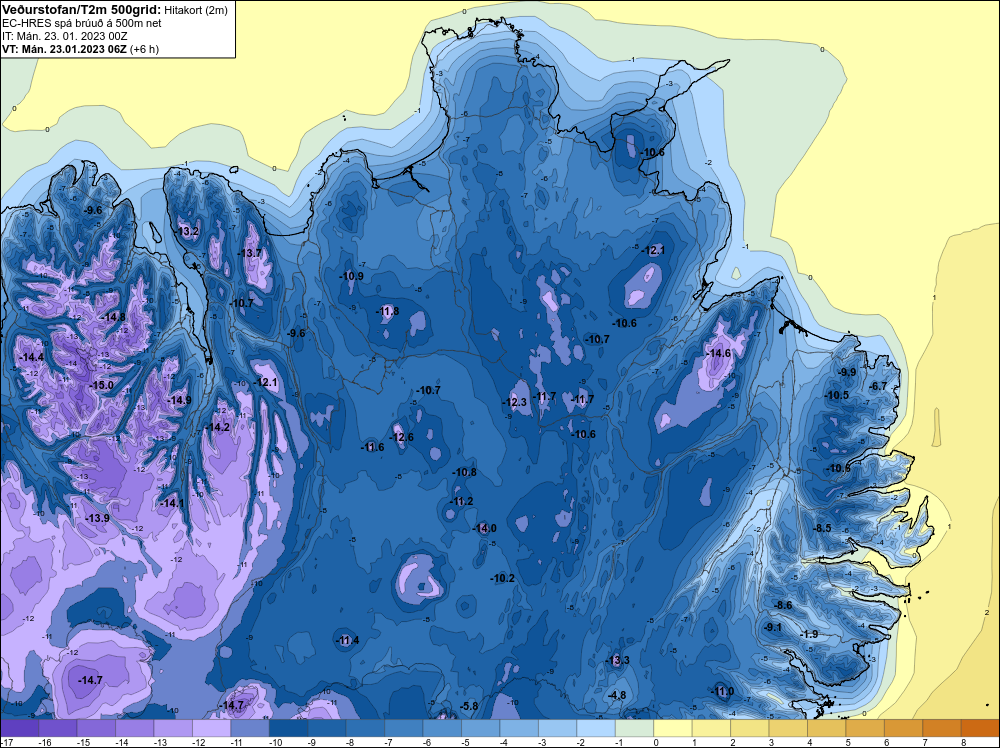Click the -13.2 temperature label
Viewport: 1000px width, 748px height.
coord(188,231)
